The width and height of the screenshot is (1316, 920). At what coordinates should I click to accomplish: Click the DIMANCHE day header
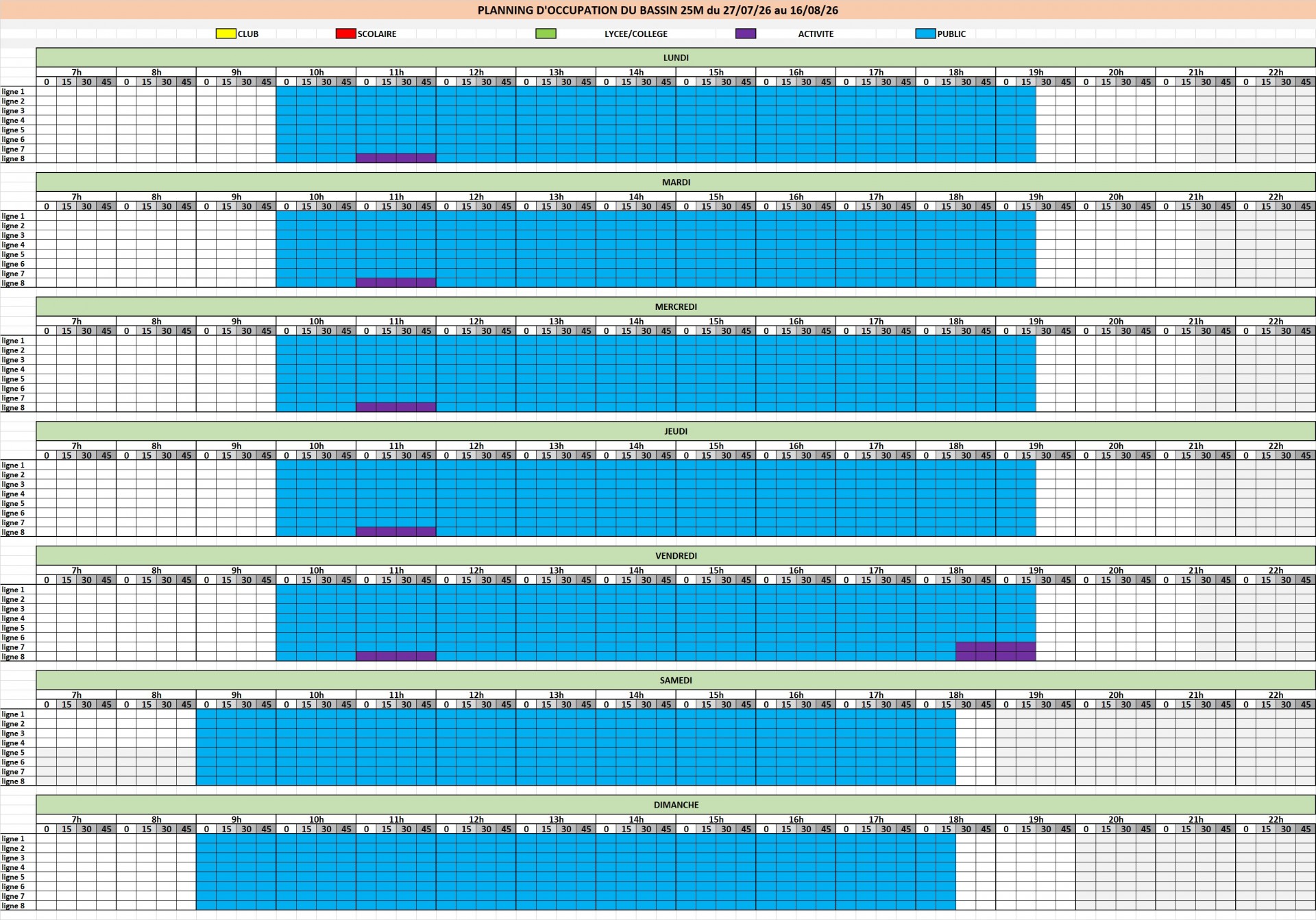(x=676, y=805)
